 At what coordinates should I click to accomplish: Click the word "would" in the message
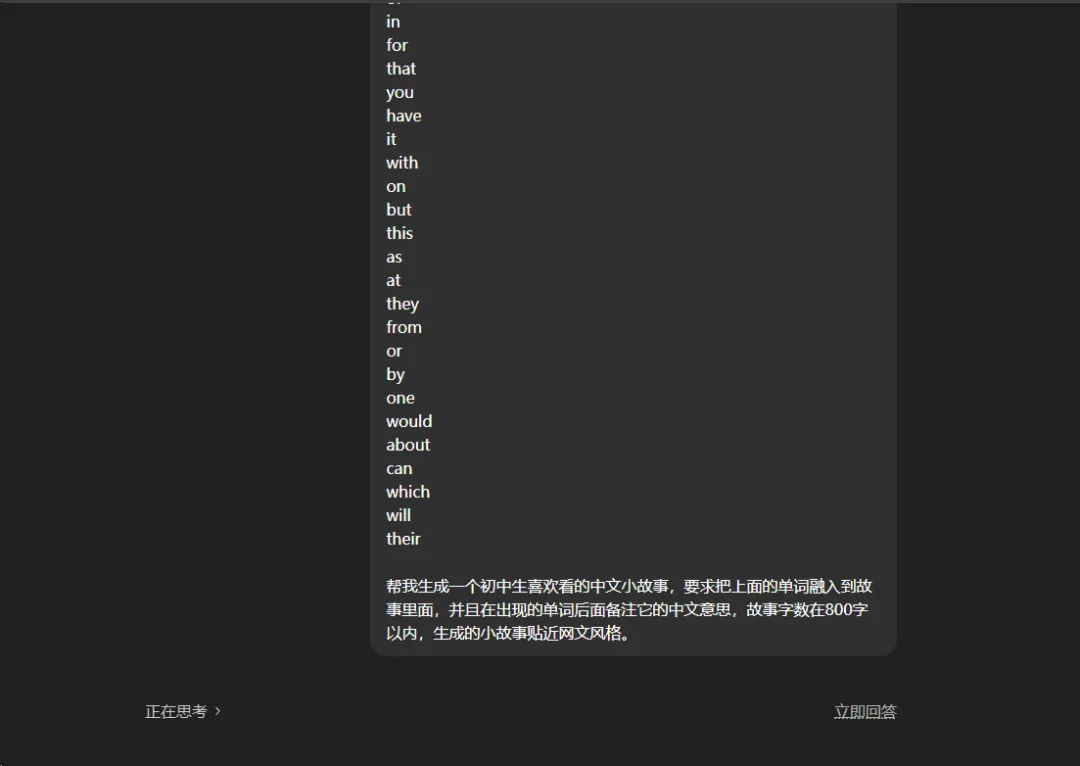tap(409, 421)
